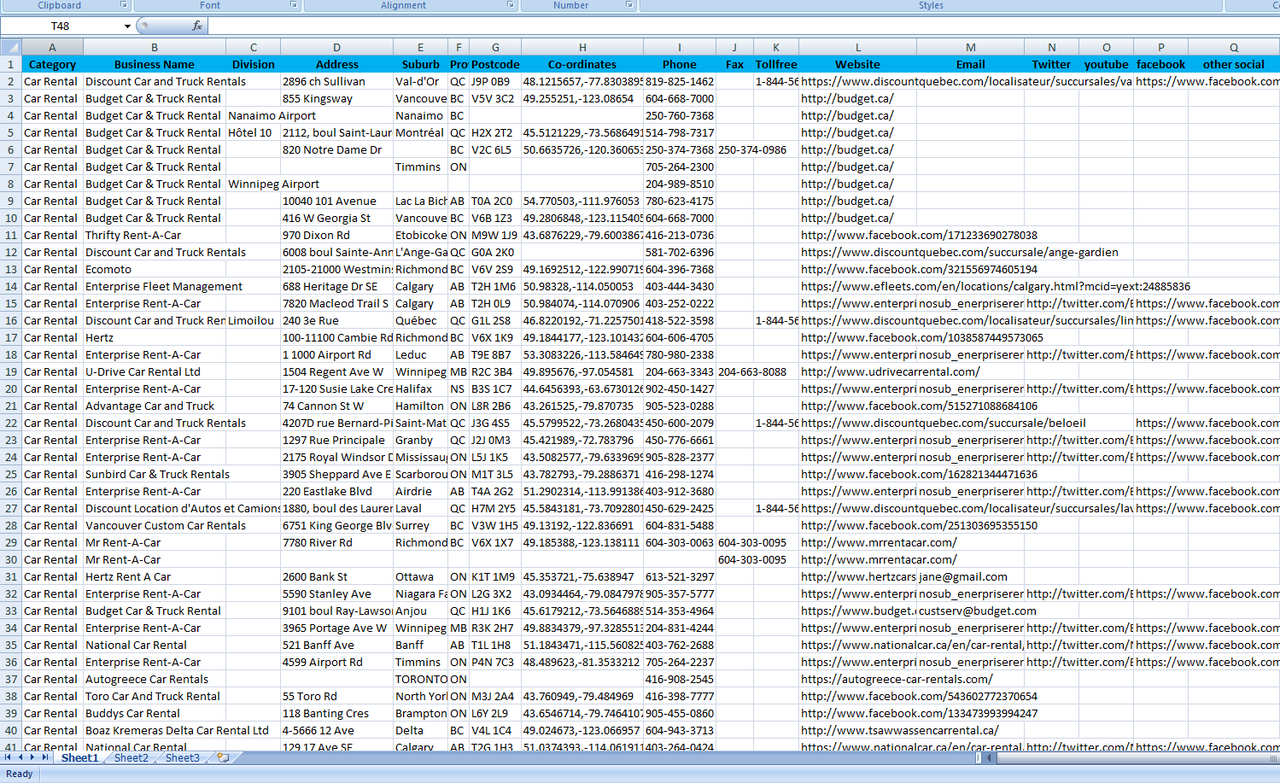
Task: Switch to the Sheet2 tab
Action: [131, 758]
